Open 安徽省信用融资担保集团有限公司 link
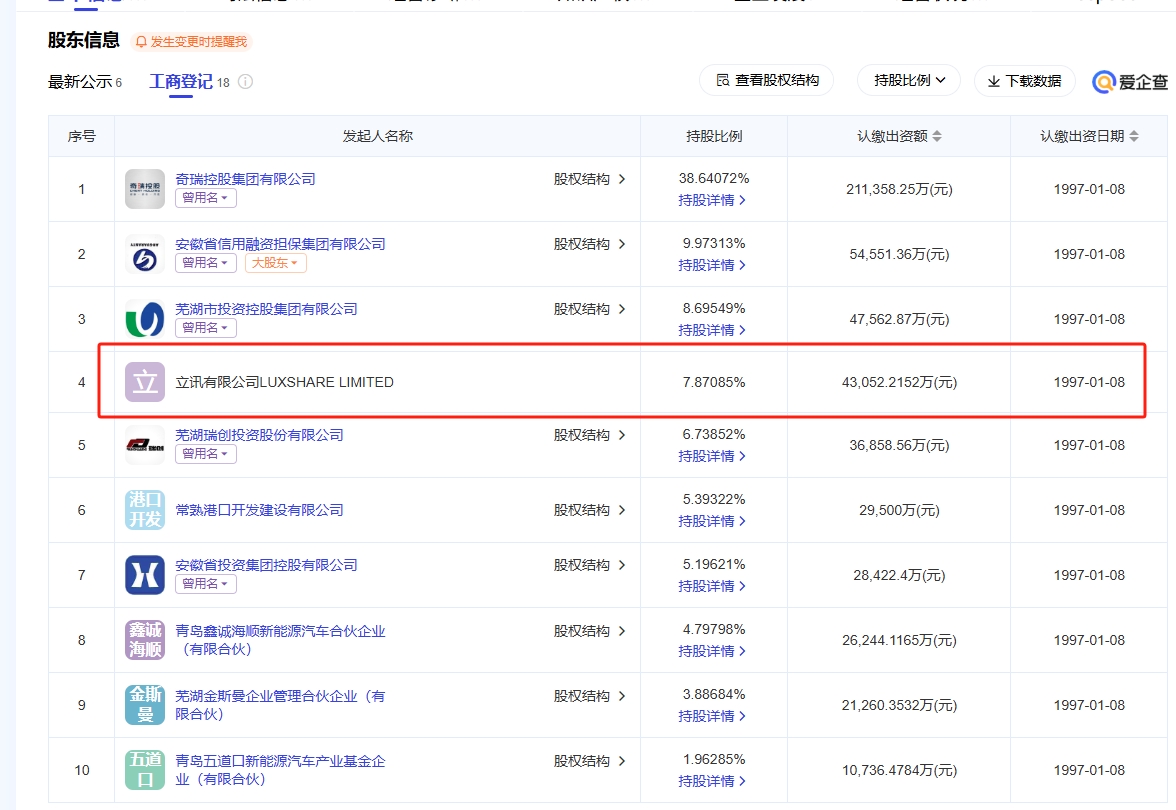This screenshot has height=810, width=1176. point(280,244)
